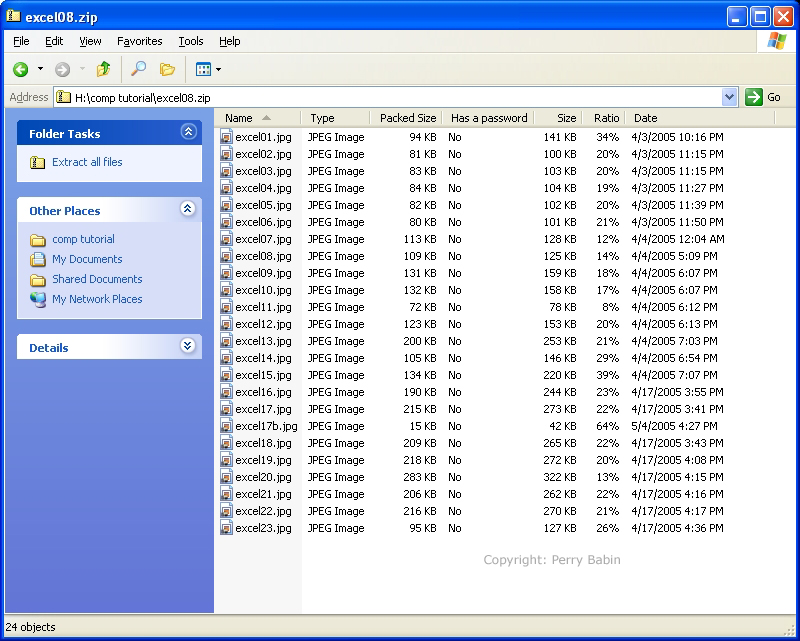Click the My Network Places icon
This screenshot has height=641, width=800.
point(38,299)
